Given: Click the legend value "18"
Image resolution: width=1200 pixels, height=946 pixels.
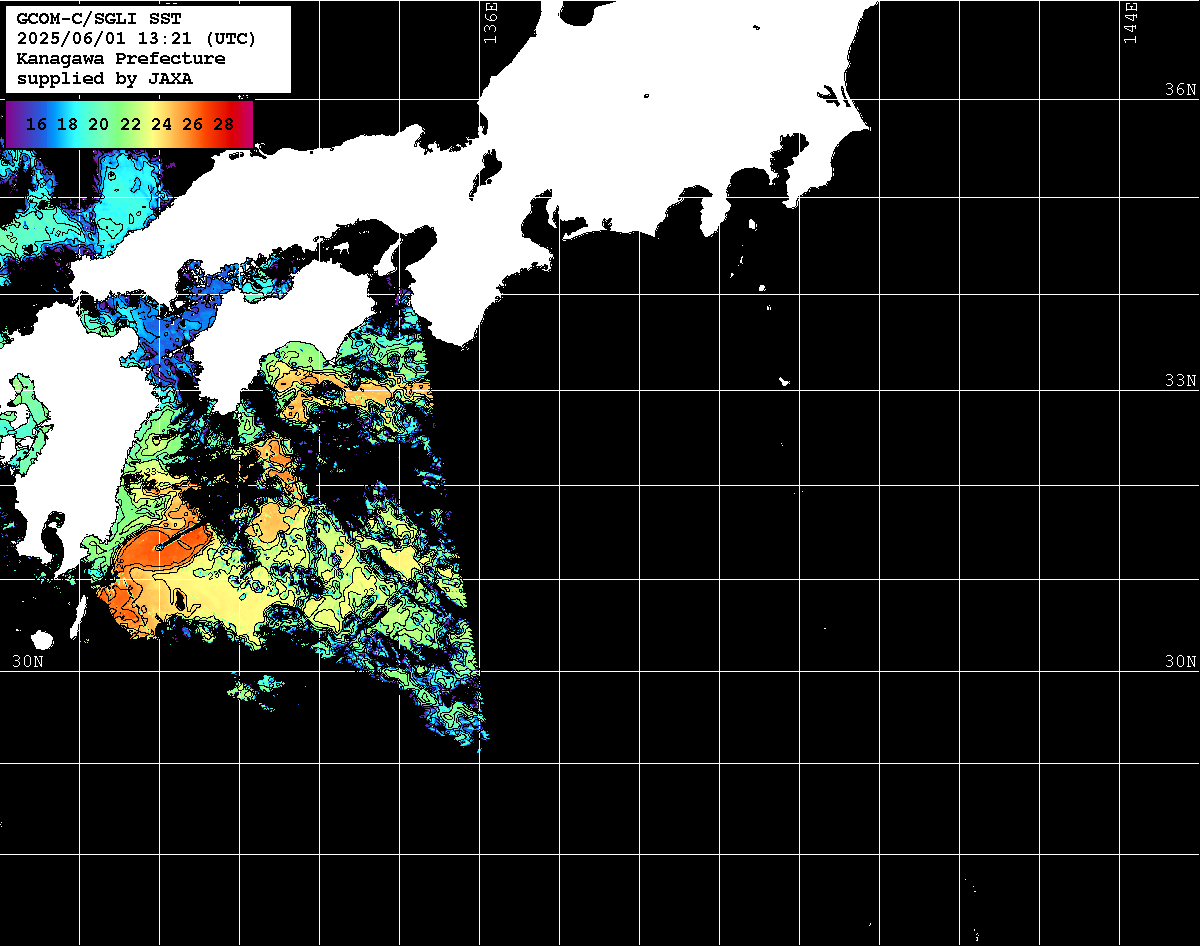Looking at the screenshot, I should [68, 124].
